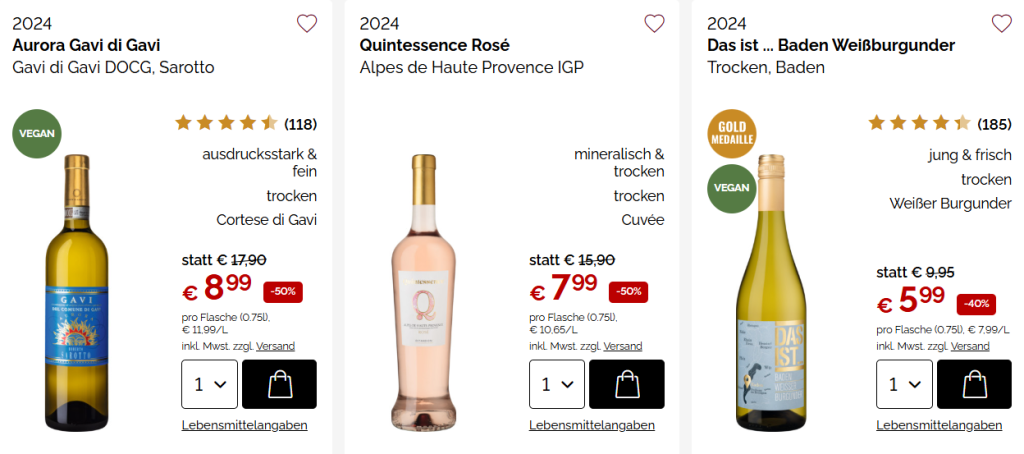The width and height of the screenshot is (1024, 454).
Task: Add Aurora Gavi di Gavi to wishlist
Action: pyautogui.click(x=307, y=23)
